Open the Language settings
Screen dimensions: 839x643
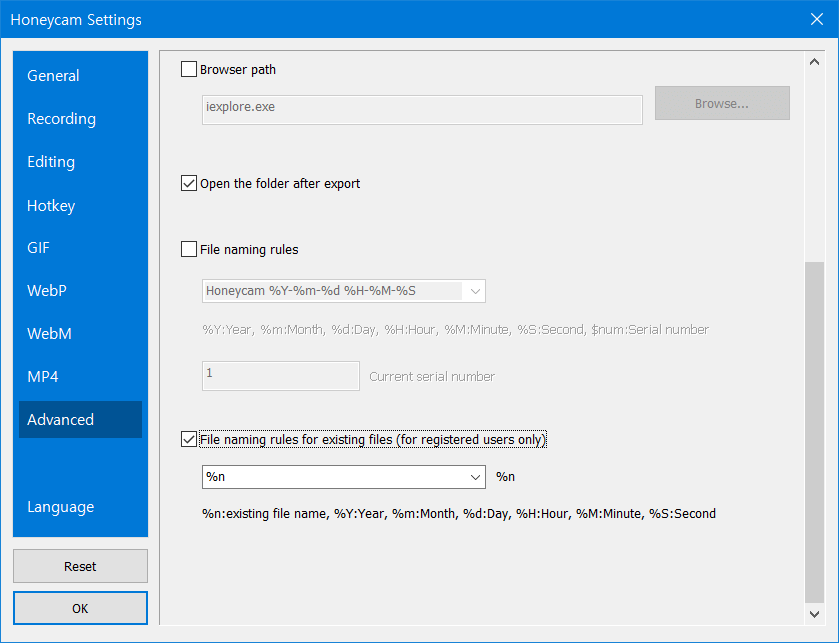pos(61,507)
